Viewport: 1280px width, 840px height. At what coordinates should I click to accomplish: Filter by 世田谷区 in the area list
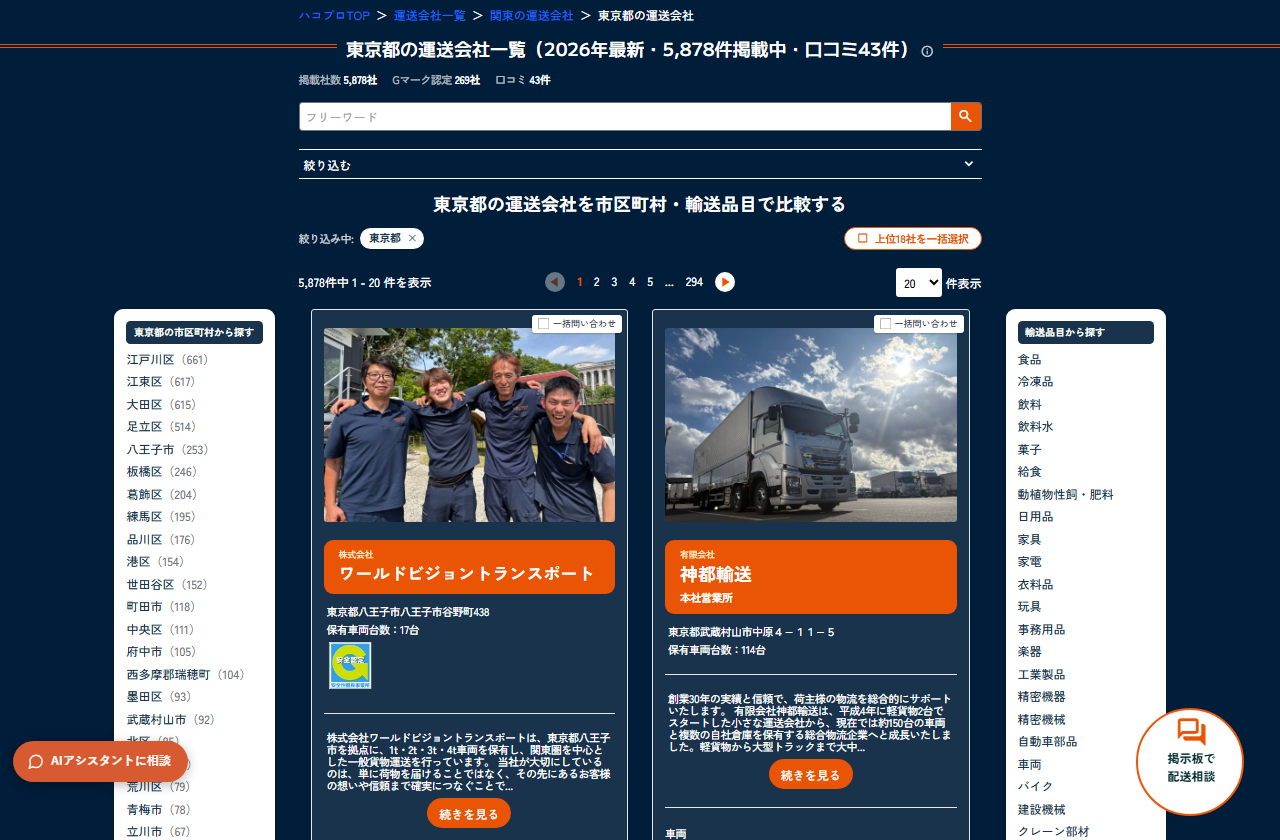click(168, 585)
